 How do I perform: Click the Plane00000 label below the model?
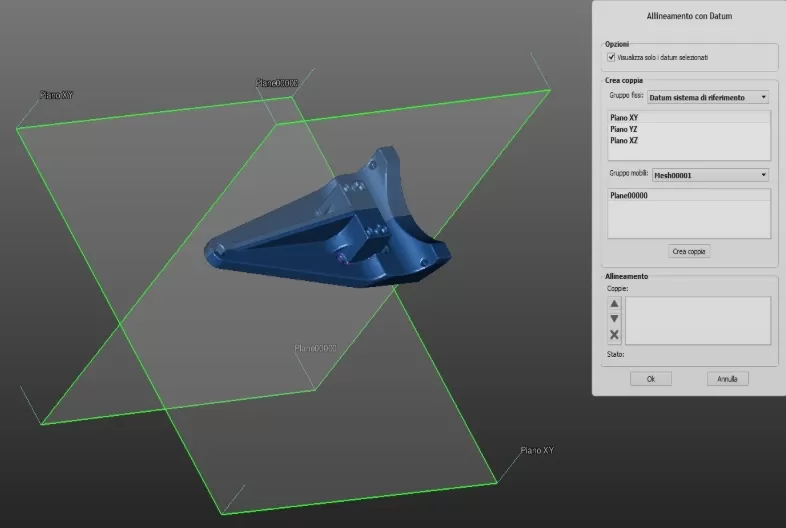click(x=315, y=348)
